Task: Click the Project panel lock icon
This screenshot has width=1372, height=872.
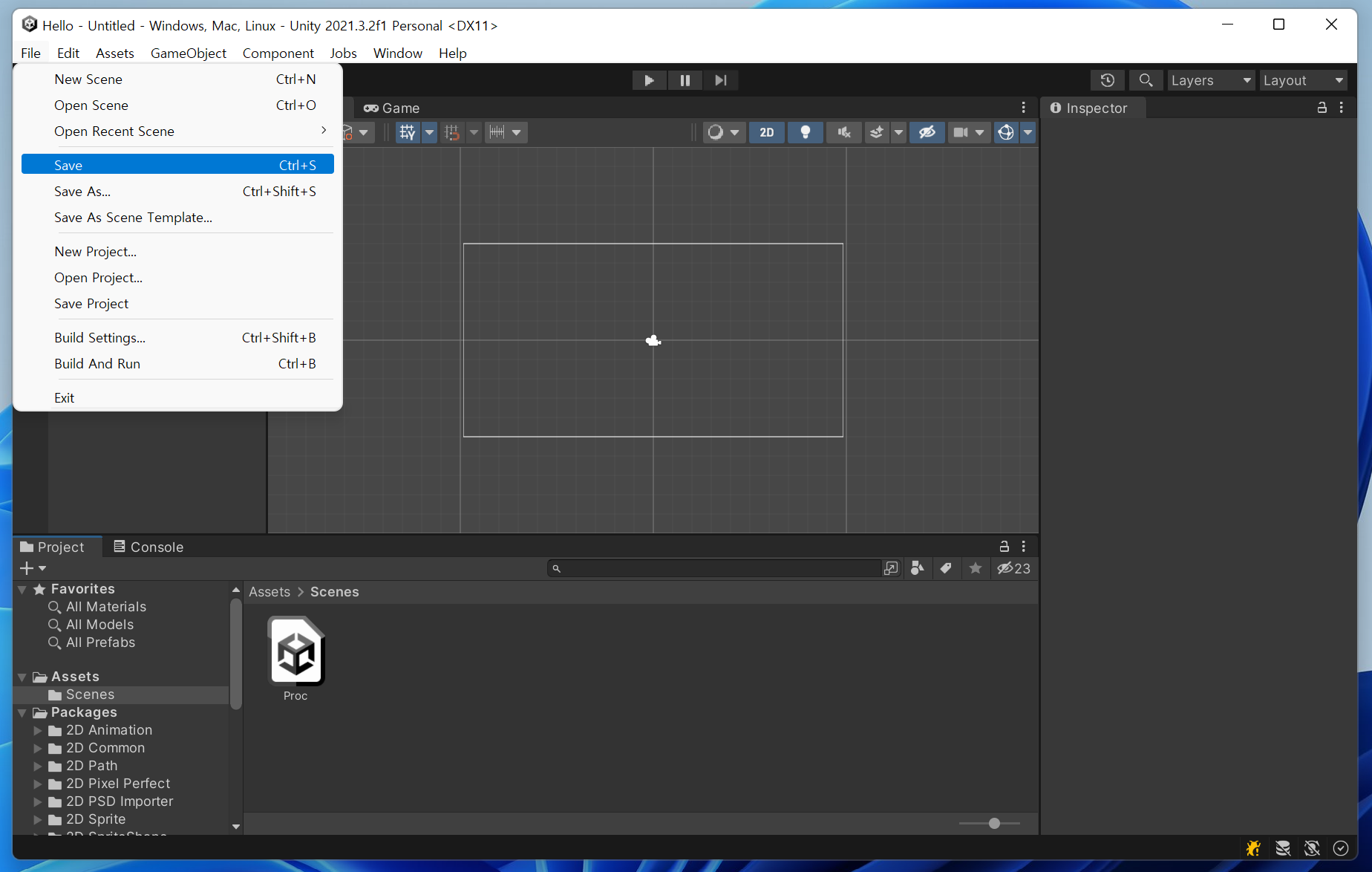Action: click(x=1004, y=547)
